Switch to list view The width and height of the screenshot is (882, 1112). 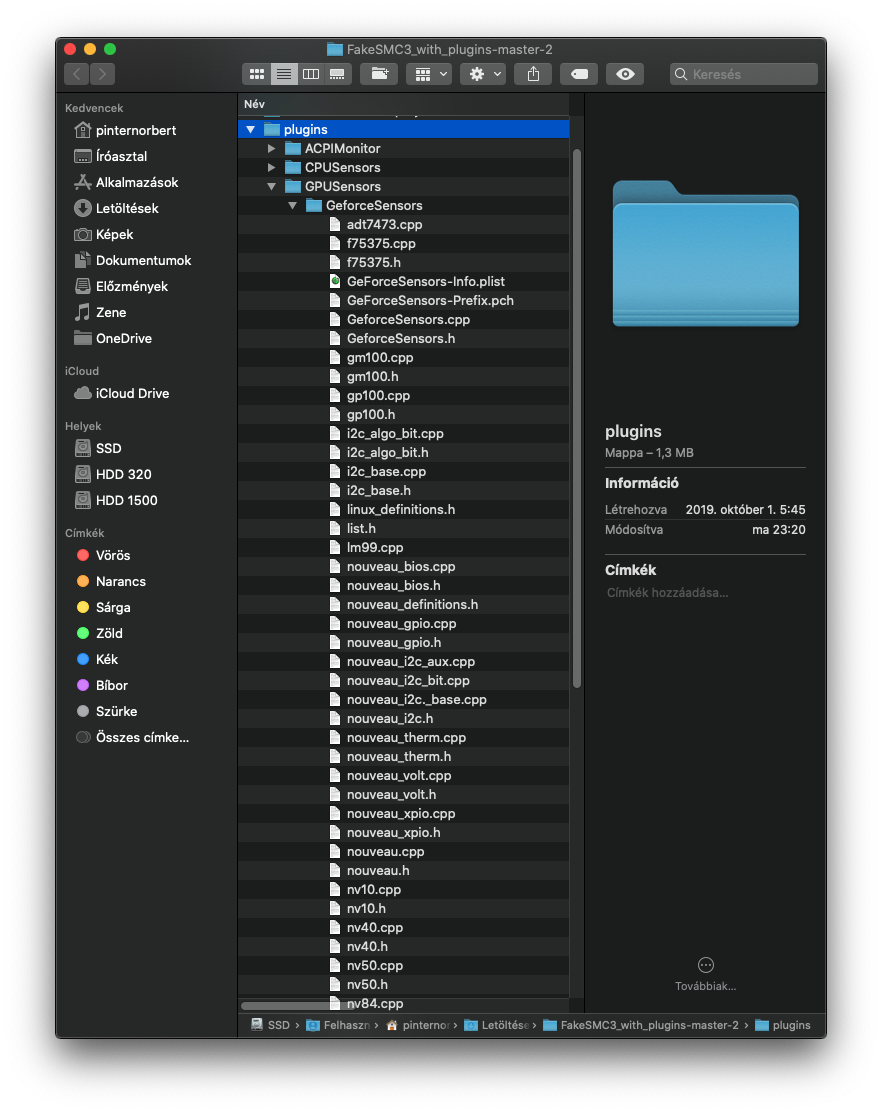[x=284, y=74]
